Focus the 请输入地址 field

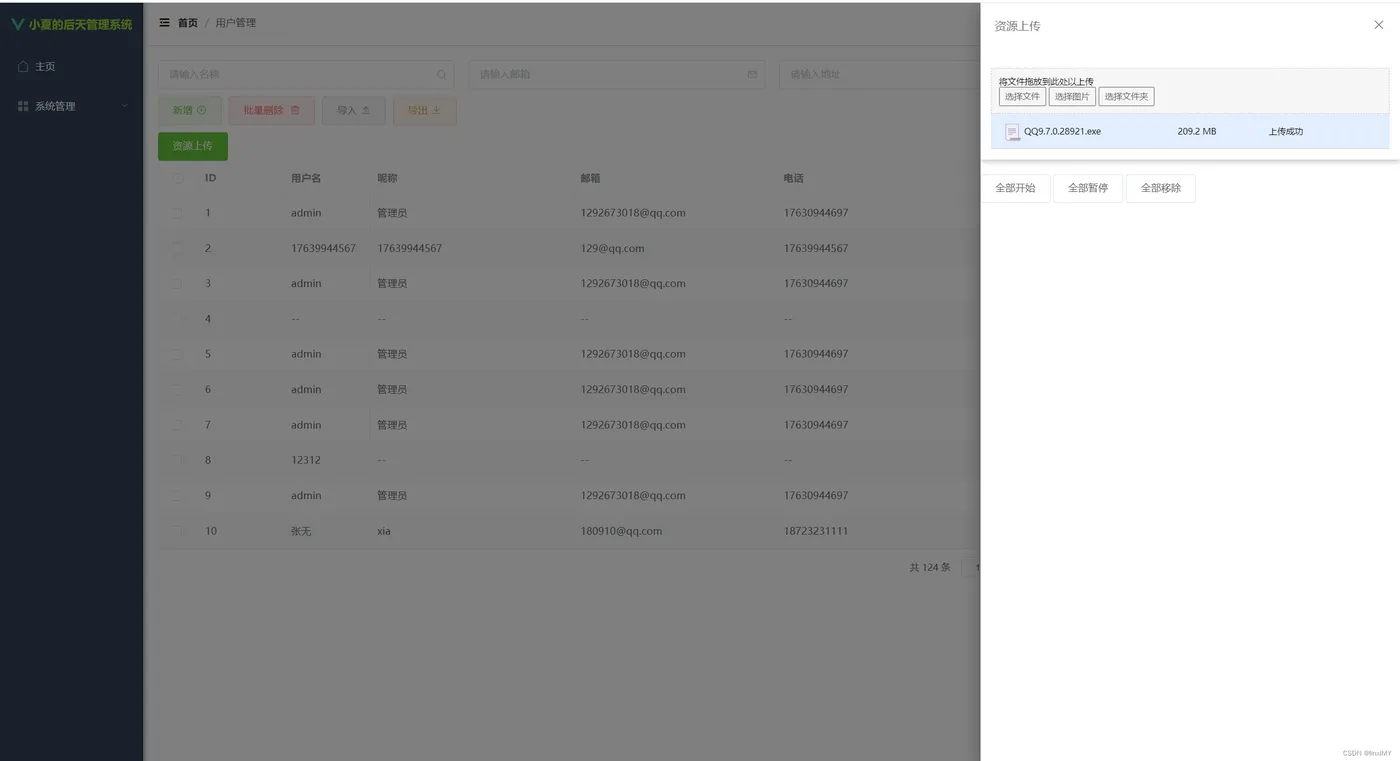pyautogui.click(x=879, y=74)
